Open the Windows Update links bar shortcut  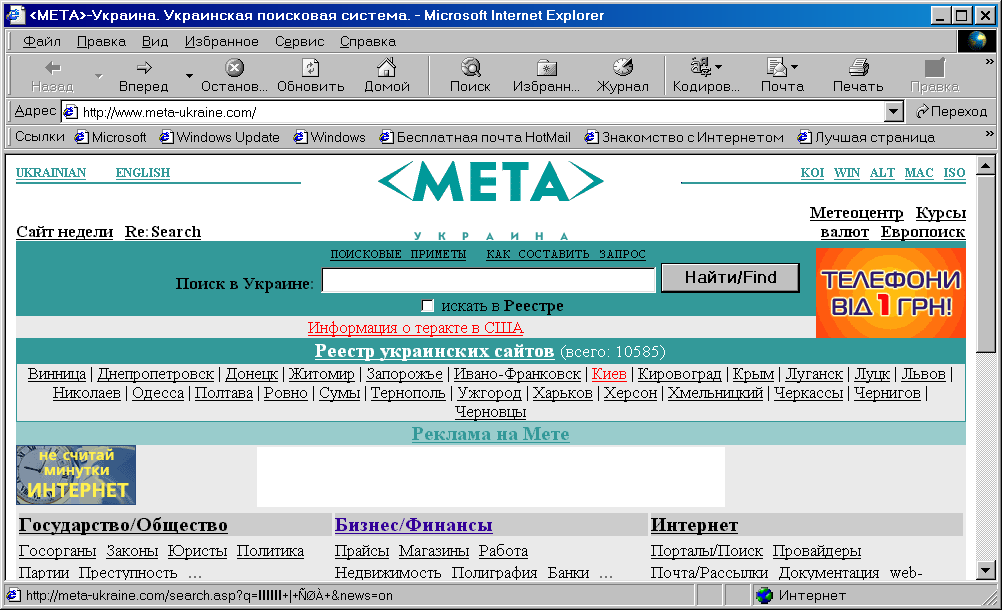220,137
